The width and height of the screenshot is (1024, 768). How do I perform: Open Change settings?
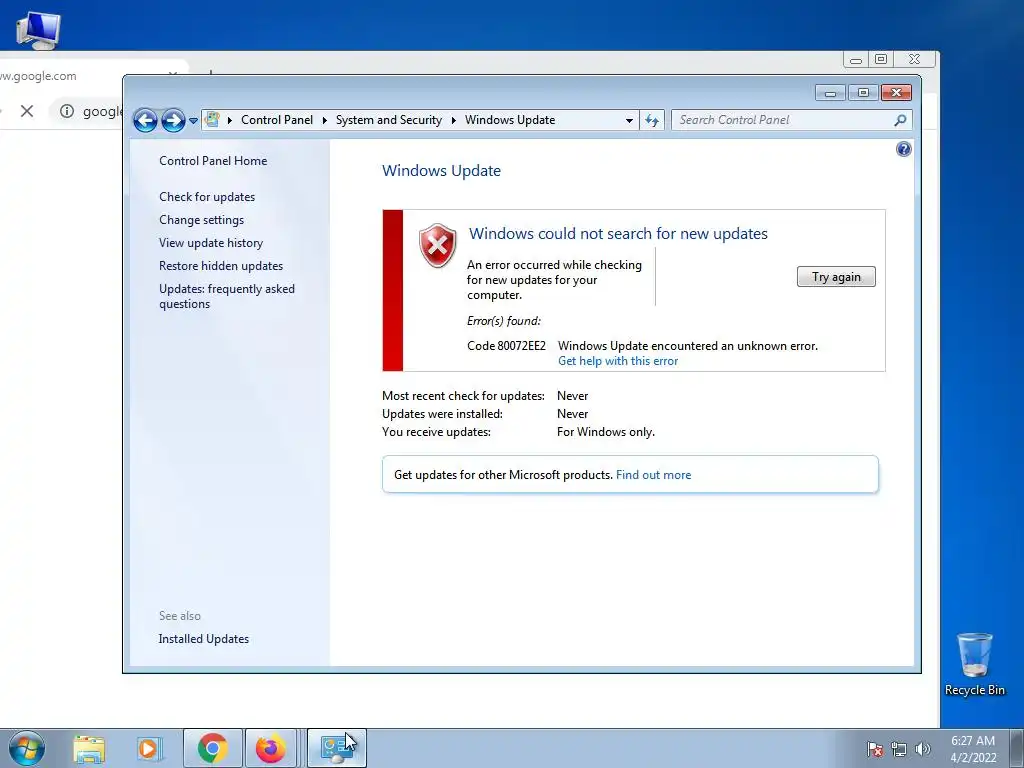(x=201, y=220)
